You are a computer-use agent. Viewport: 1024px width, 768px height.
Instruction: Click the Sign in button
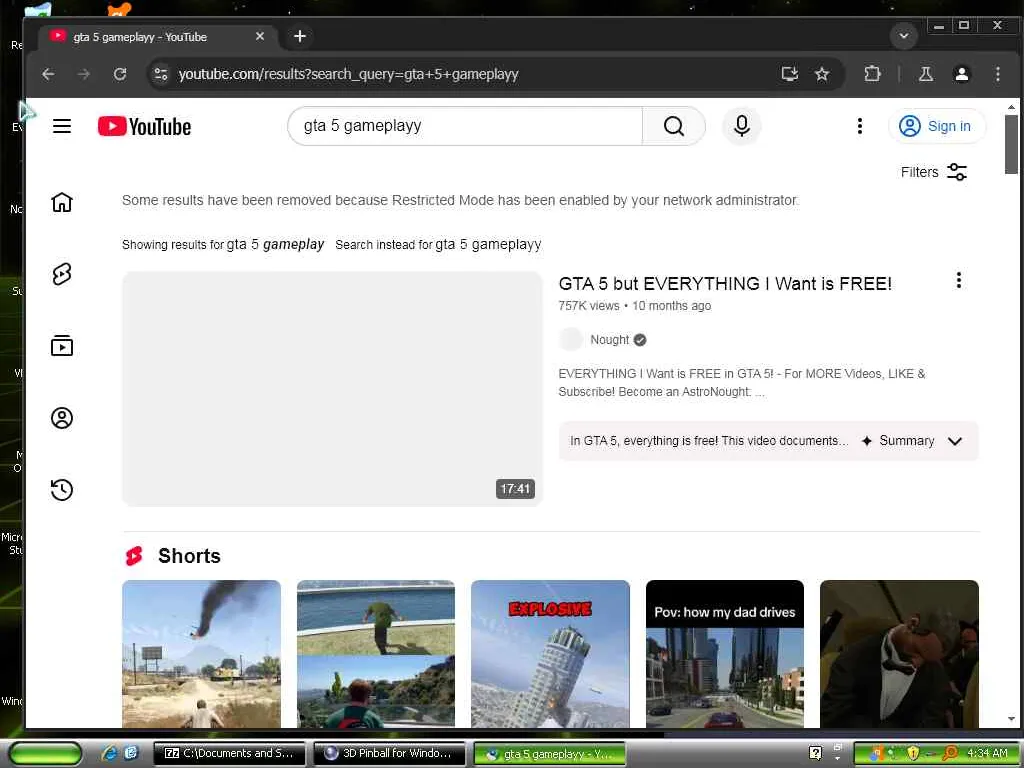point(936,126)
